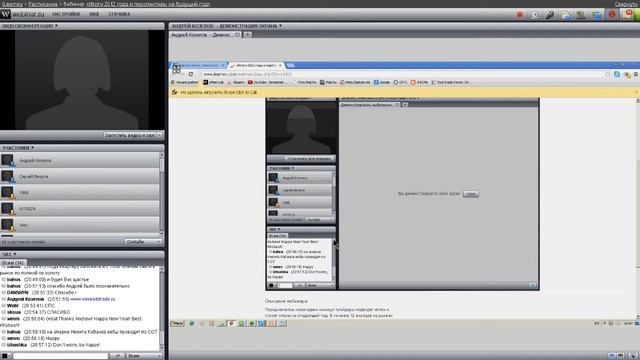Click the bookmark star icon in shared browser
This screenshot has width=640, height=360.
coord(607,74)
